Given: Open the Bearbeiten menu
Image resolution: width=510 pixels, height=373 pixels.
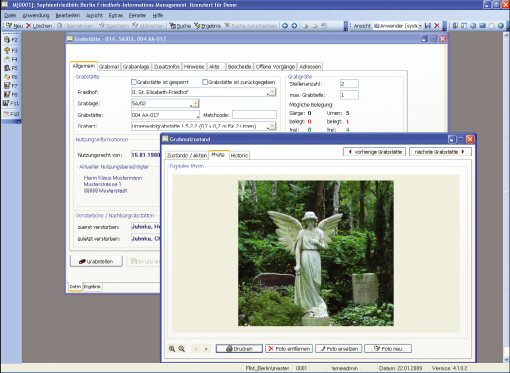Looking at the screenshot, I should (x=68, y=16).
